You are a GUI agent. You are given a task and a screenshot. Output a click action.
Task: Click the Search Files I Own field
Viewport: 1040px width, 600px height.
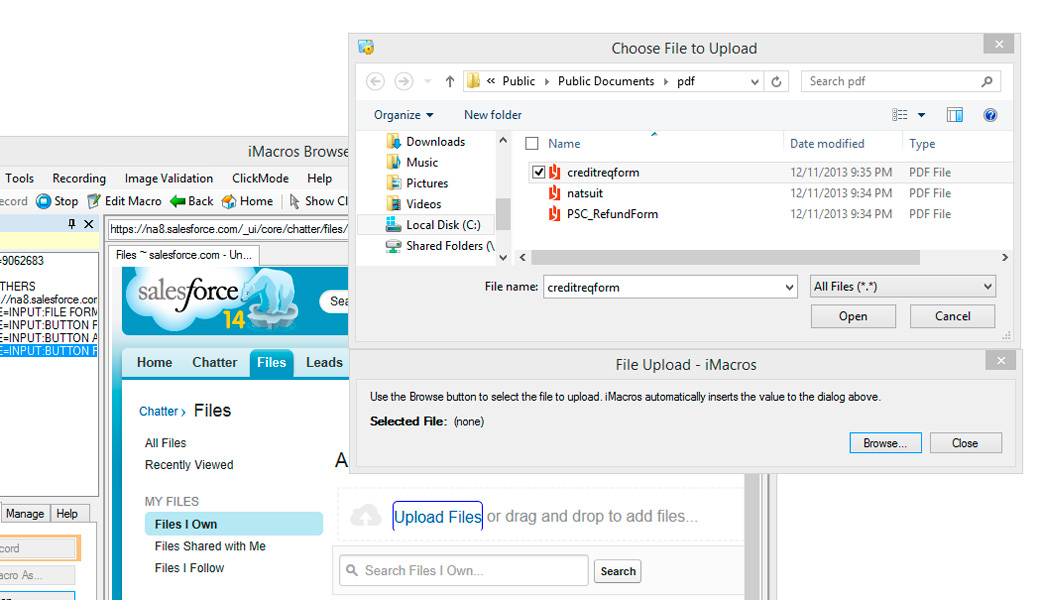[x=464, y=571]
